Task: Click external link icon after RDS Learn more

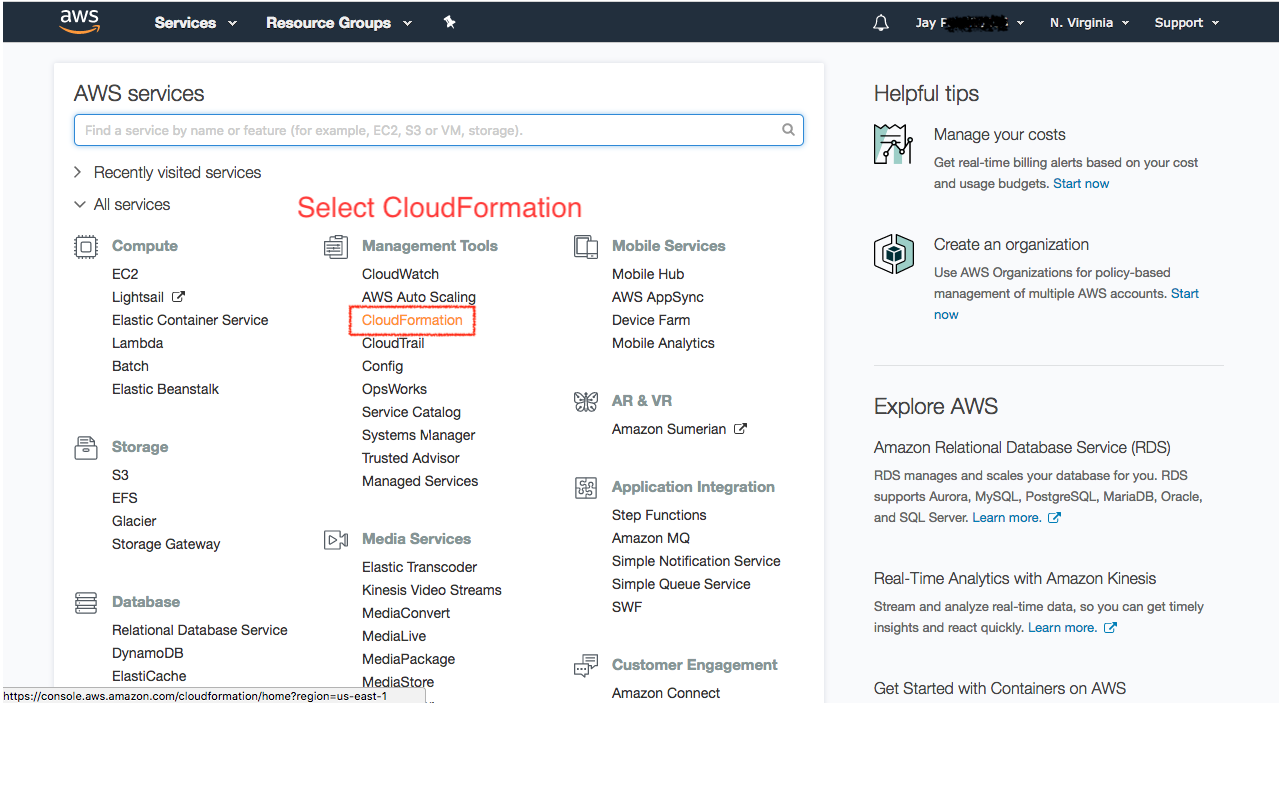Action: tap(1054, 518)
